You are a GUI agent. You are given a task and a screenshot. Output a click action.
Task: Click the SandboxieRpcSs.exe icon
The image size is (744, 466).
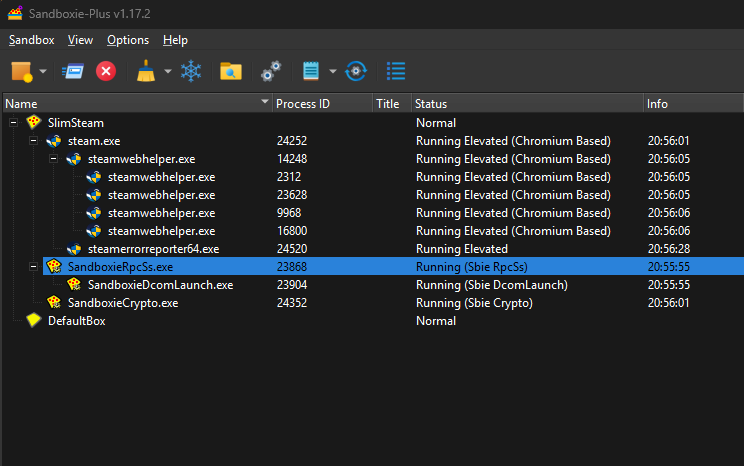point(54,267)
